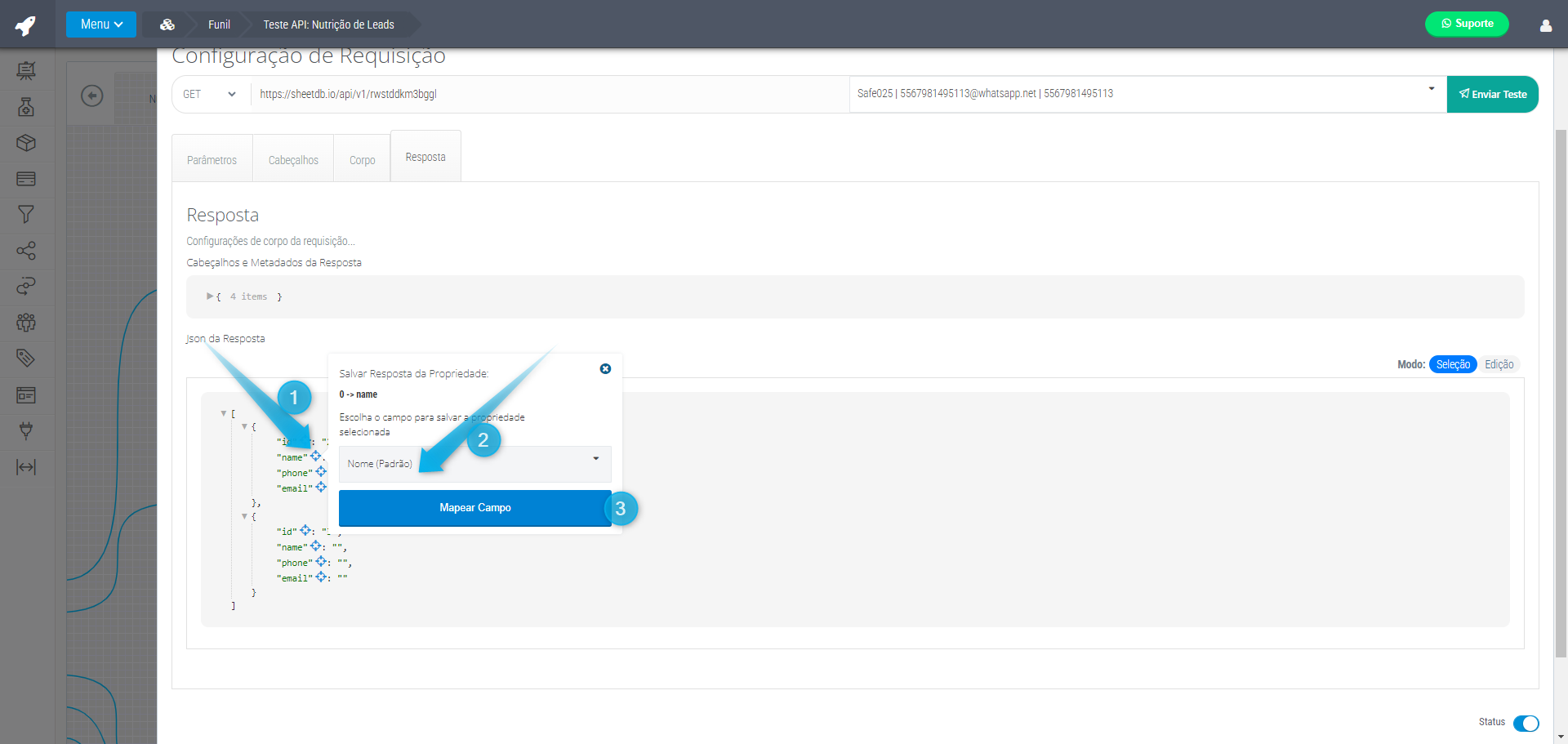Switch mode to Edição

tap(1499, 365)
